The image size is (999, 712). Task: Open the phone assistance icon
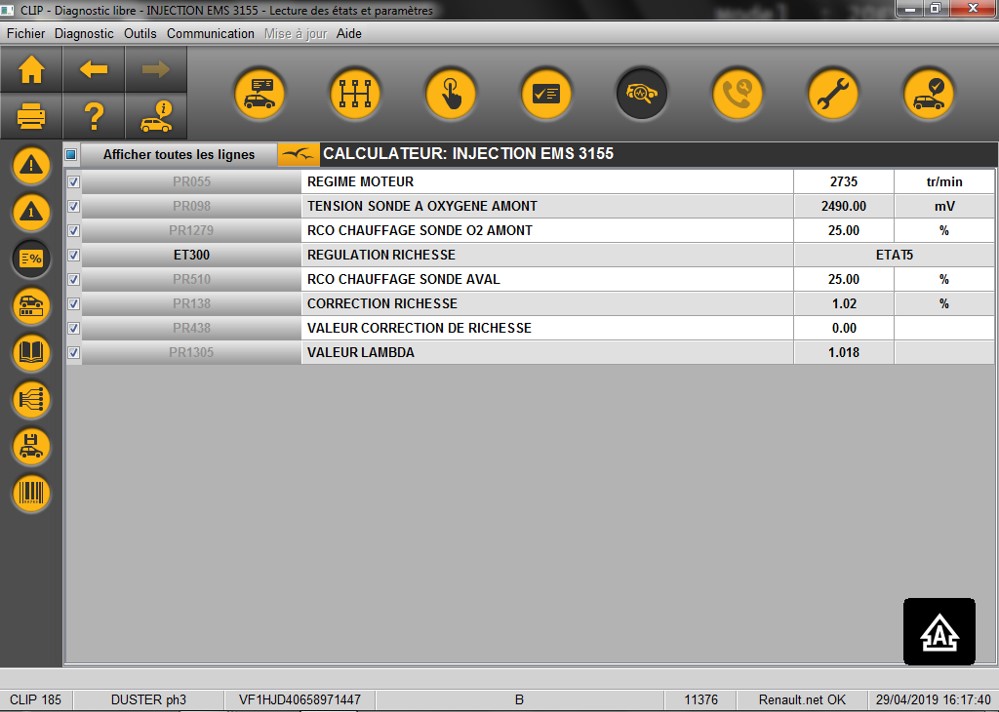point(737,94)
